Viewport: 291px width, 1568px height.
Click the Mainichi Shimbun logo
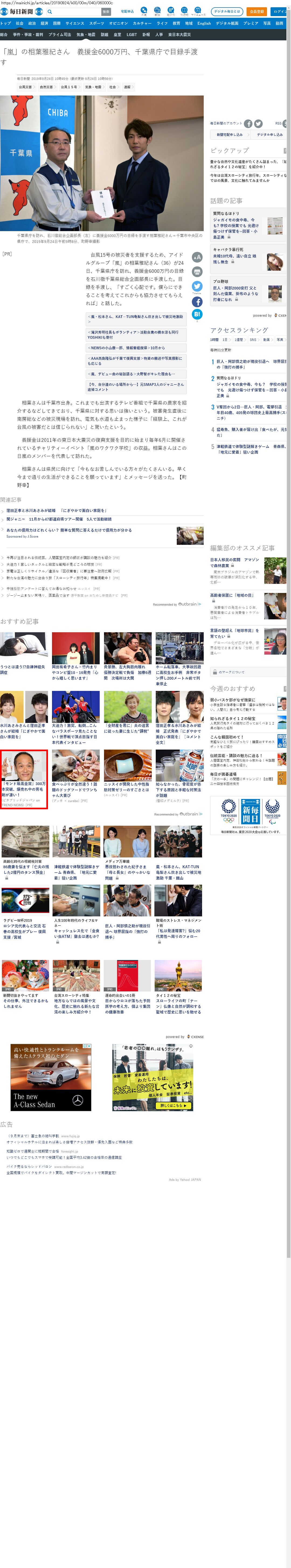click(x=21, y=12)
